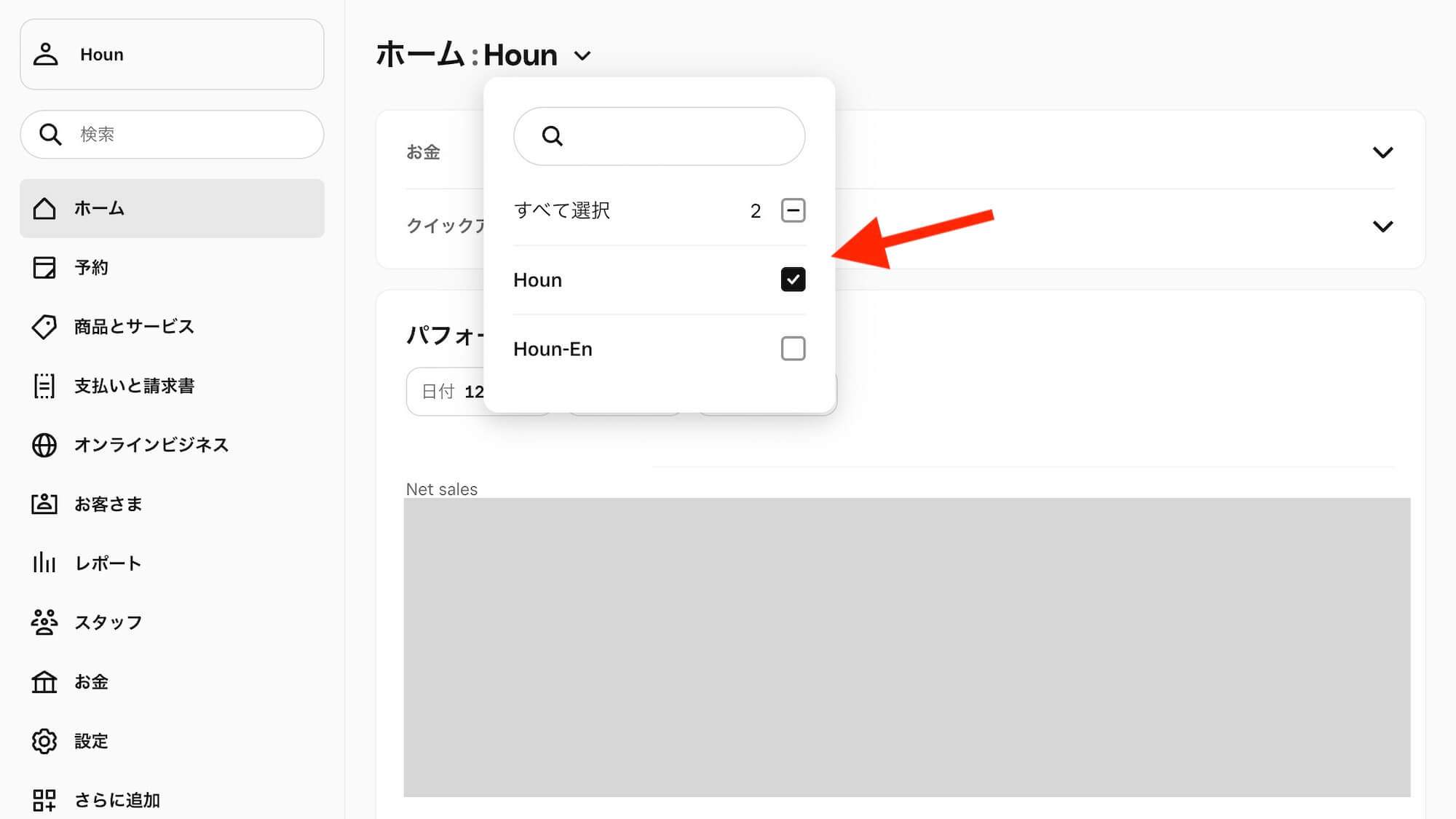Open 支払いと請求書 from the sidebar
Image resolution: width=1456 pixels, height=819 pixels.
136,386
